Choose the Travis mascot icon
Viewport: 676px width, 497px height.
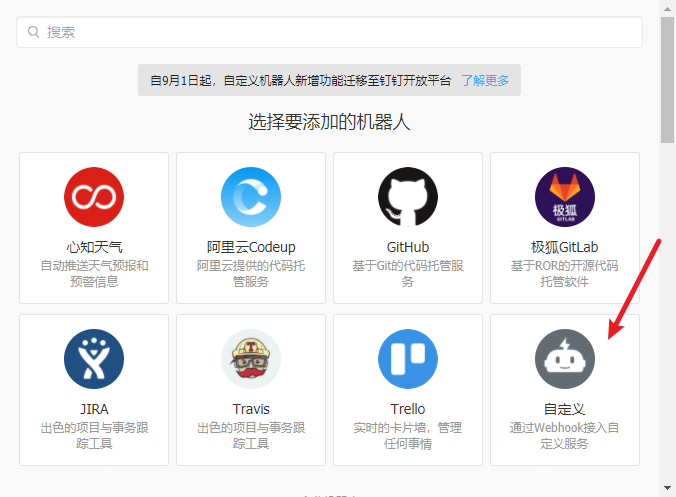coord(251,359)
